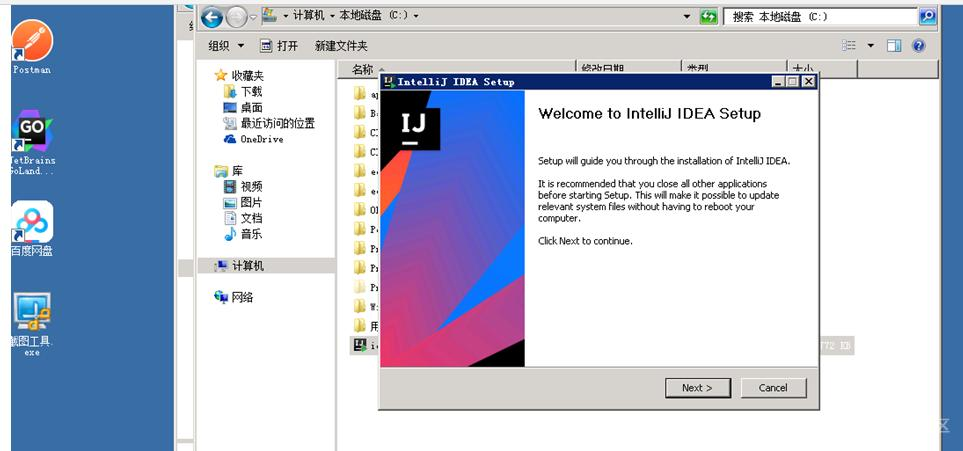Open 截图工具.exe on the desktop
The width and height of the screenshot is (963, 451).
click(x=32, y=324)
